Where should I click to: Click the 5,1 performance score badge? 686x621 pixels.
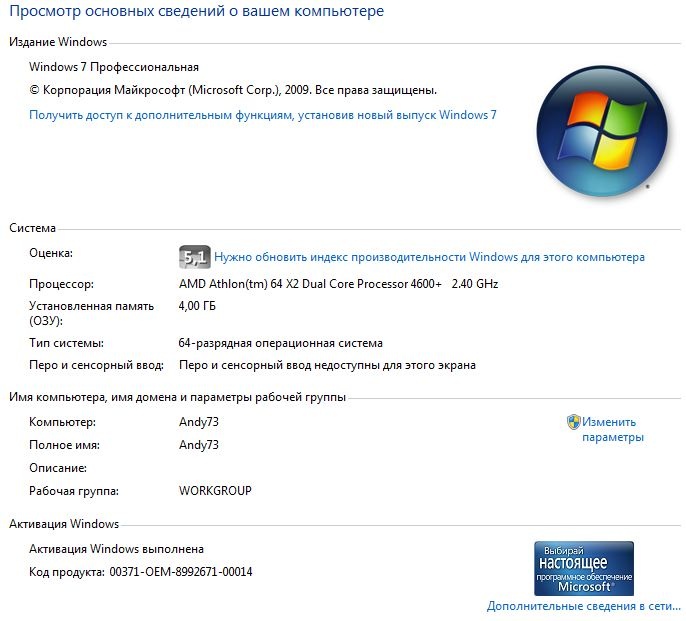click(x=195, y=257)
